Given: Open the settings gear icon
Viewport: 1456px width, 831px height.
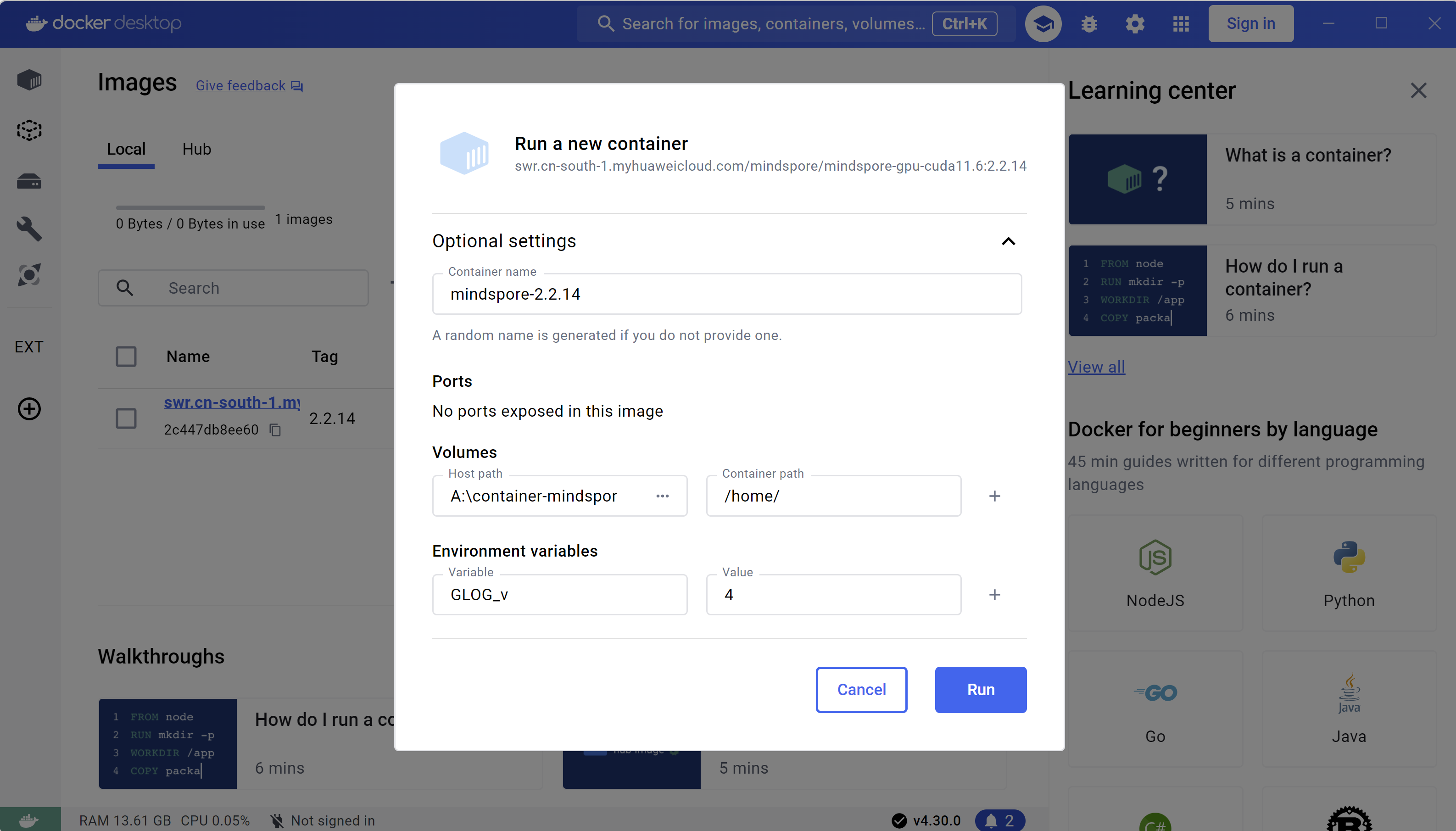Looking at the screenshot, I should tap(1135, 23).
